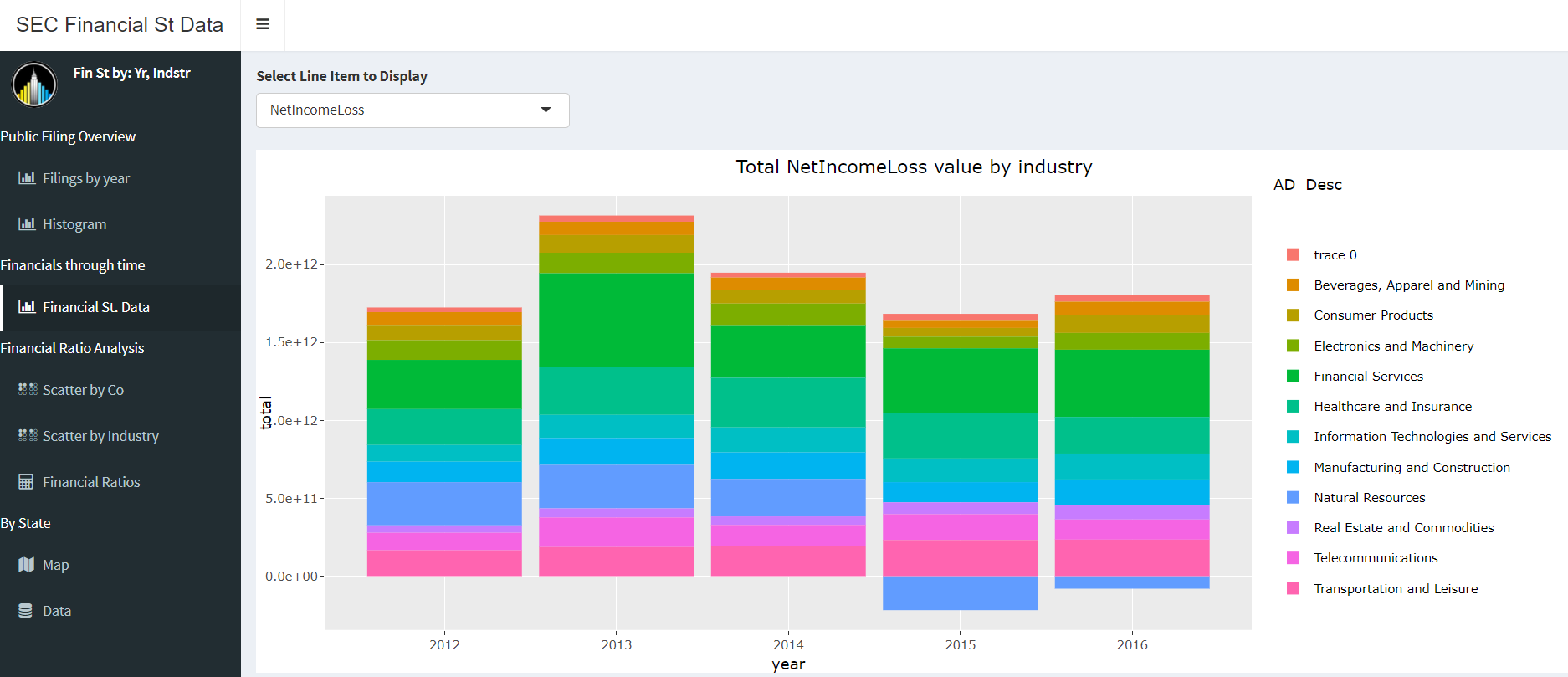Click the Scatter by Co grid icon

click(x=28, y=389)
